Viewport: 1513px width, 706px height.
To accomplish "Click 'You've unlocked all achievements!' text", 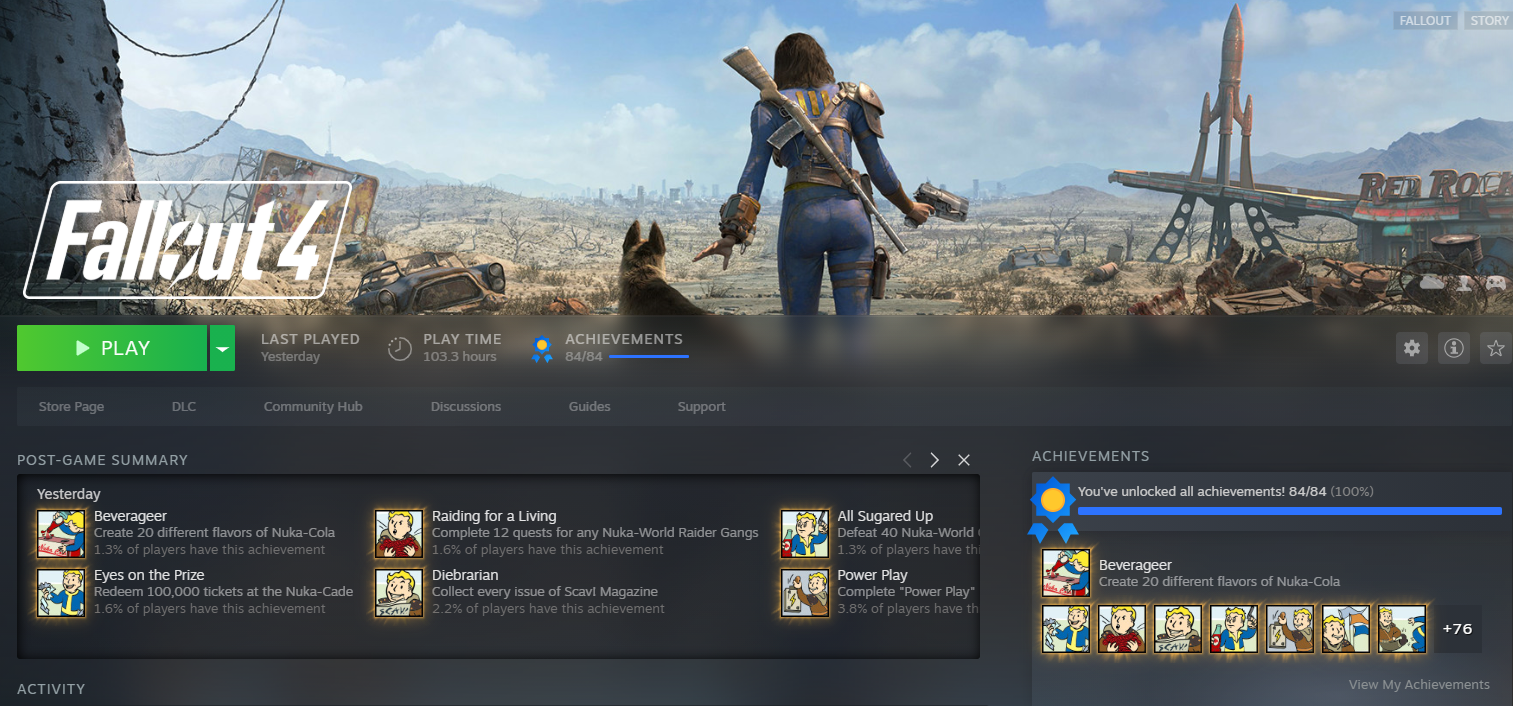I will click(1181, 491).
